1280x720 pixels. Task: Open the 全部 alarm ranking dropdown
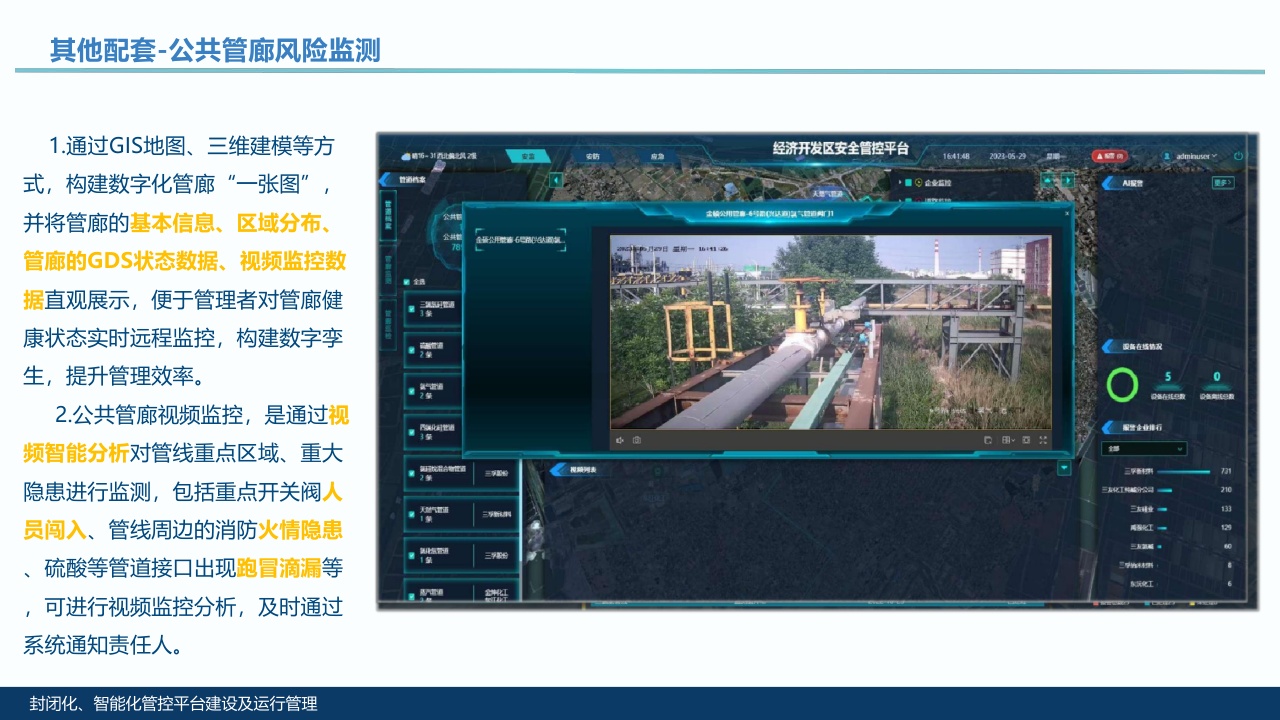click(1144, 449)
